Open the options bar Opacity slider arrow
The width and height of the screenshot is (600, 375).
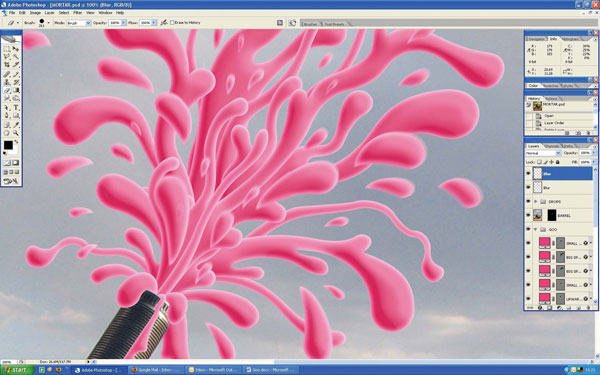coord(124,23)
